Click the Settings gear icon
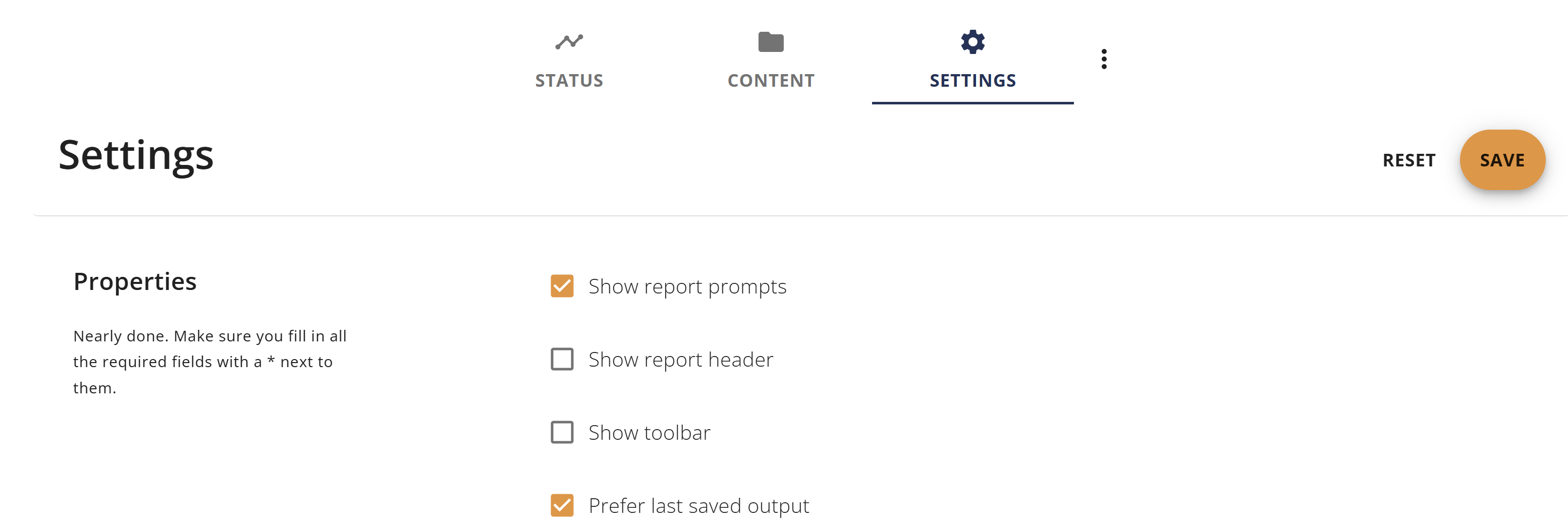The width and height of the screenshot is (1568, 527). point(972,42)
